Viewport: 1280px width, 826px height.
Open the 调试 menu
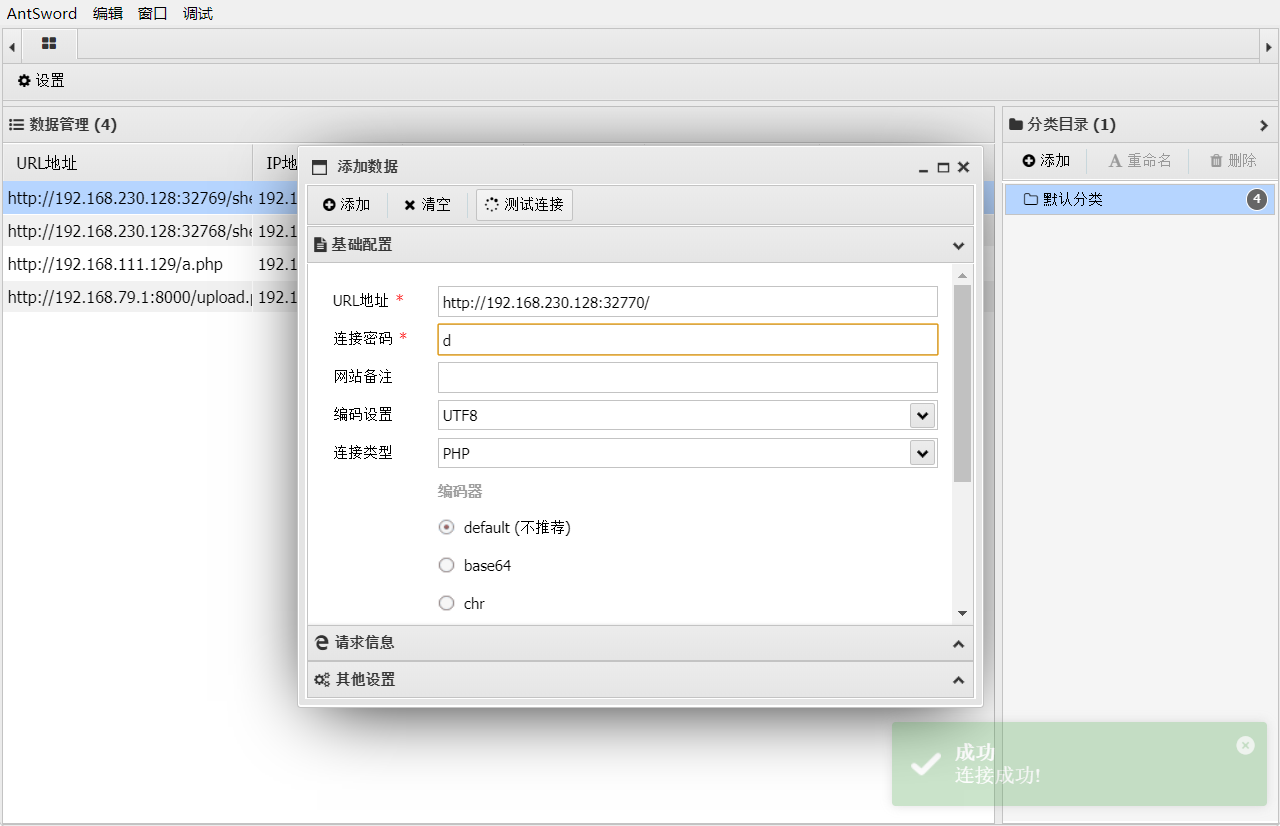tap(197, 14)
